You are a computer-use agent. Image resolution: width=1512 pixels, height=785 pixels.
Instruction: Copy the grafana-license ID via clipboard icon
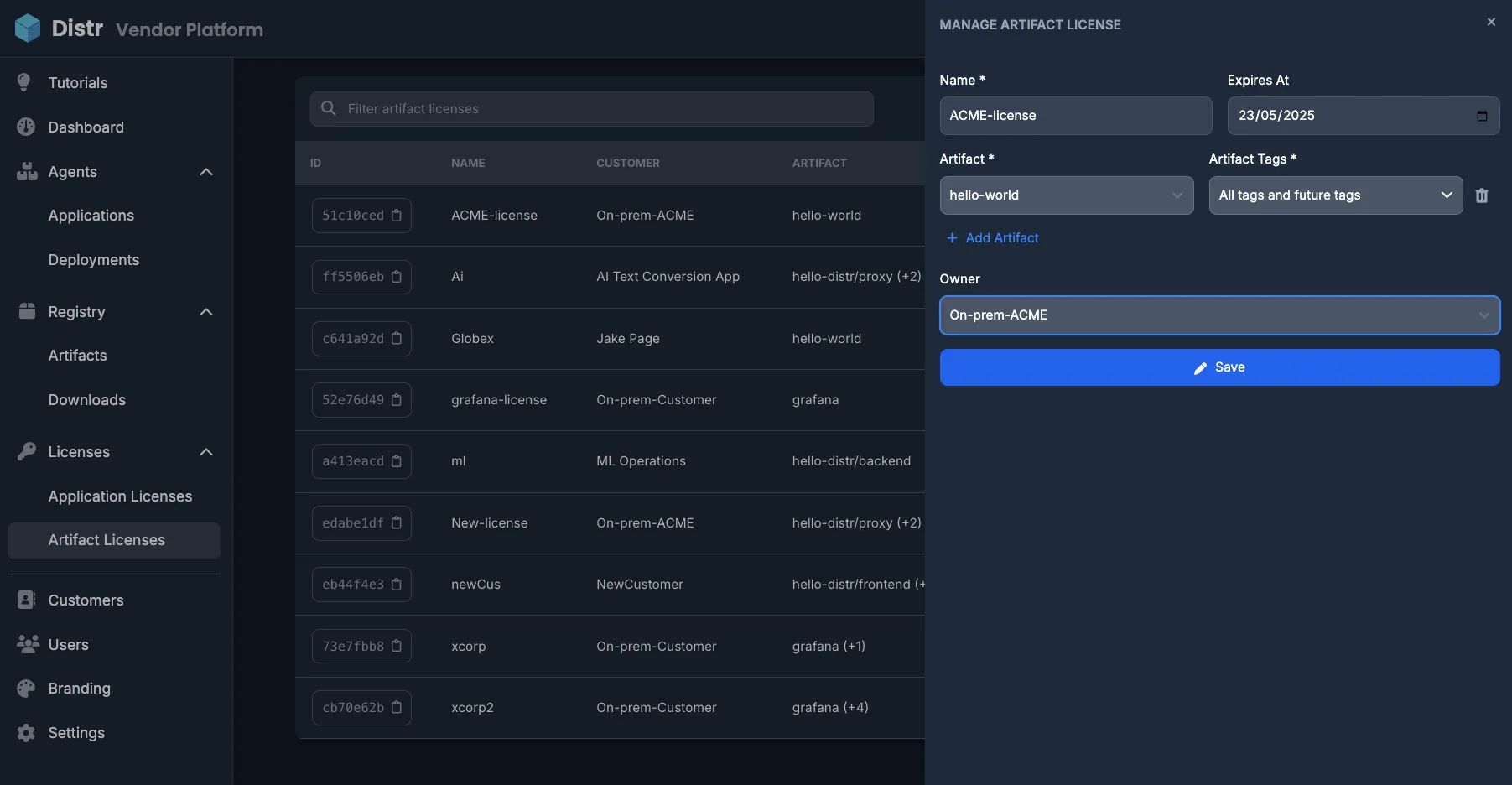pos(397,400)
